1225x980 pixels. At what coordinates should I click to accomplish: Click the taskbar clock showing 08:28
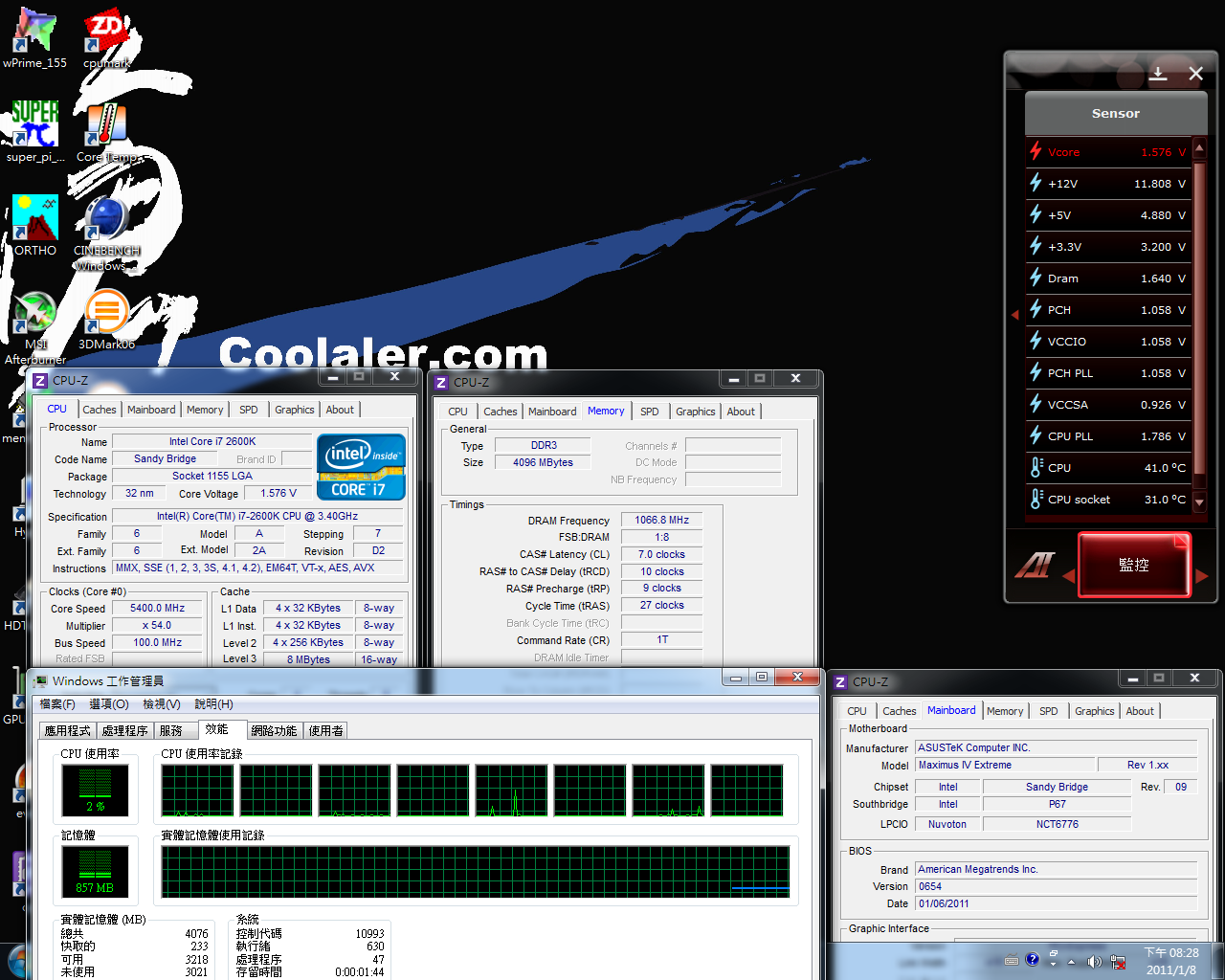click(x=1171, y=961)
